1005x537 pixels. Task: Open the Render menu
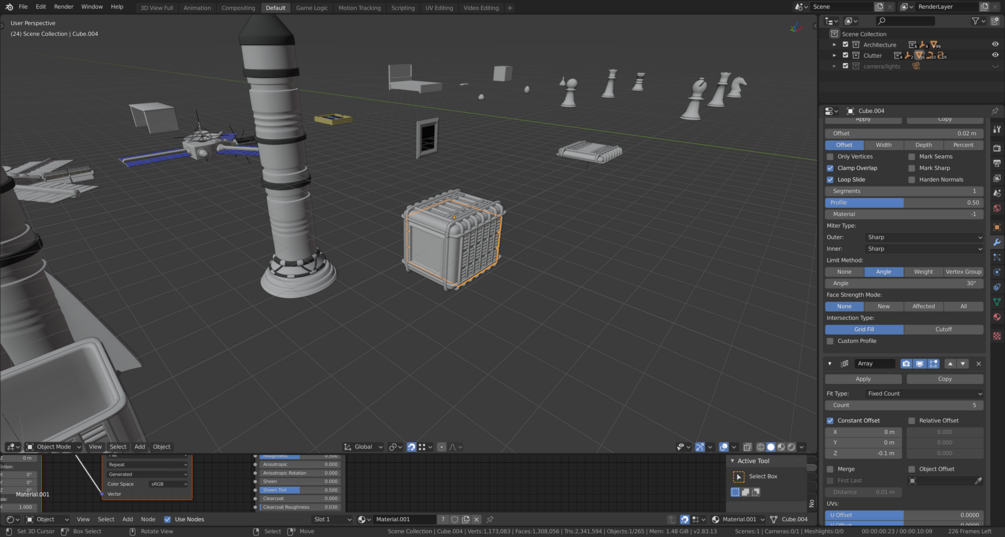63,6
